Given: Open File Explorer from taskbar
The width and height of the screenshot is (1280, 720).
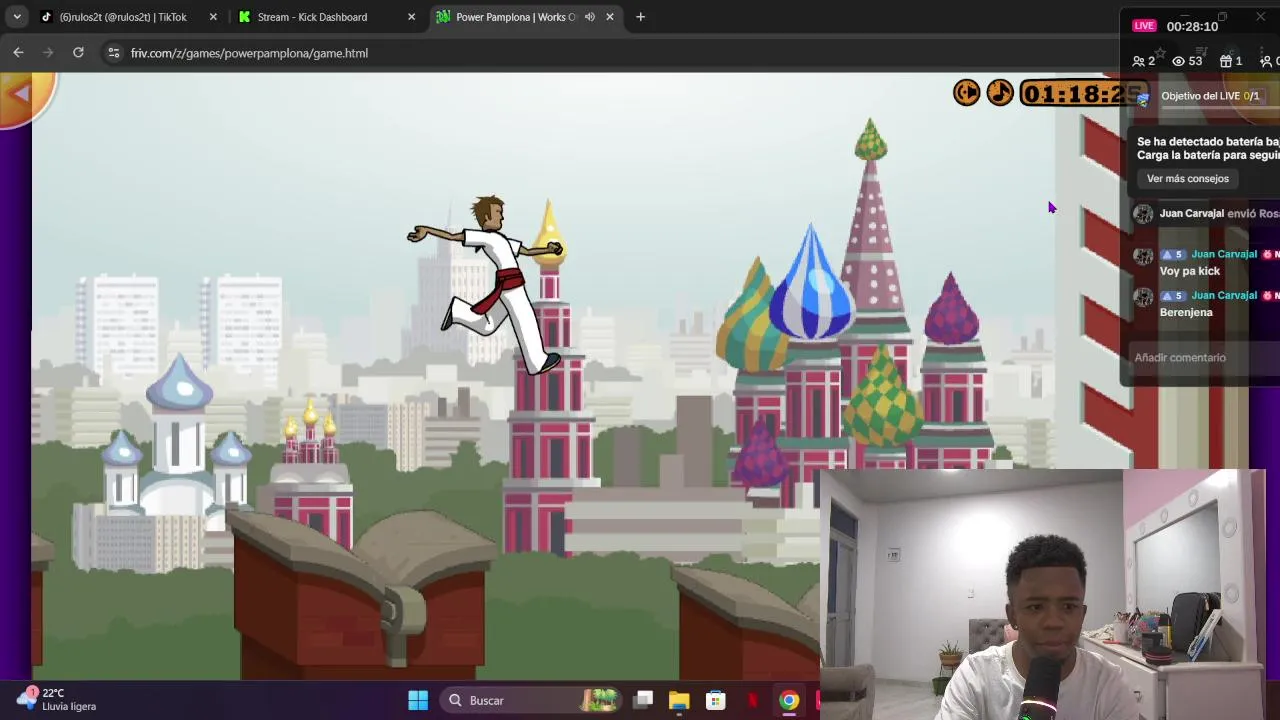Looking at the screenshot, I should [x=679, y=700].
